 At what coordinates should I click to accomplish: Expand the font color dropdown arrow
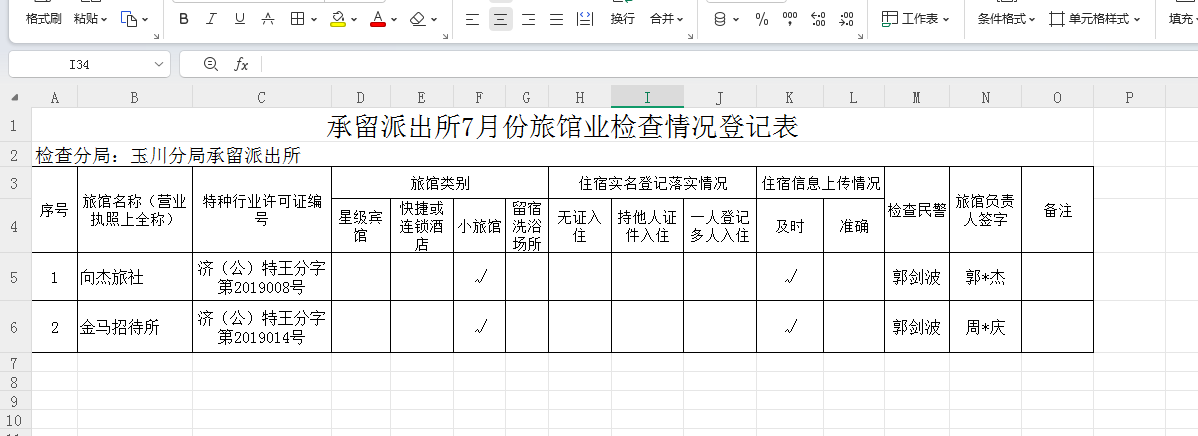(394, 19)
